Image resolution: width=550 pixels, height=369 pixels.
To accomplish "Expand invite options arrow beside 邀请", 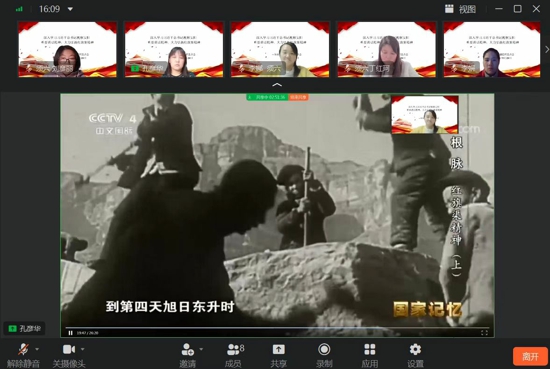I will tap(201, 349).
